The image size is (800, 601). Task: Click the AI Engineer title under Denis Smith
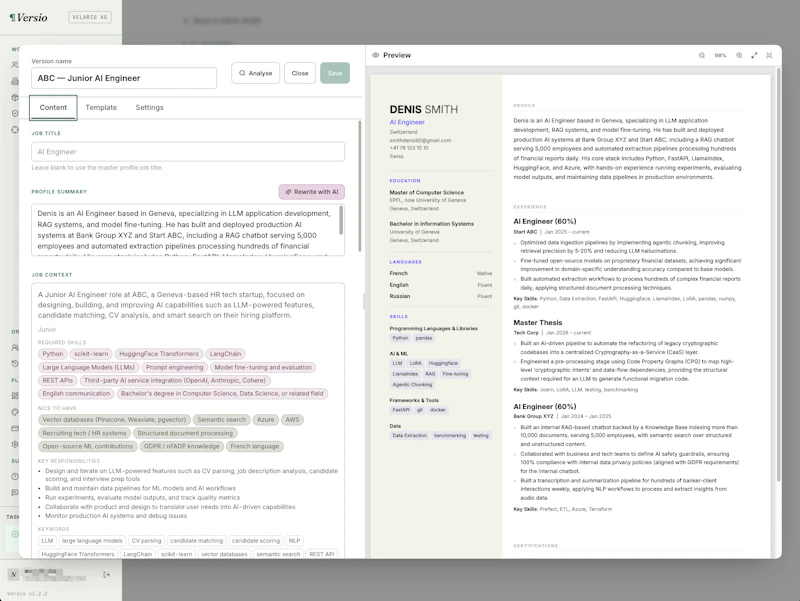point(407,122)
